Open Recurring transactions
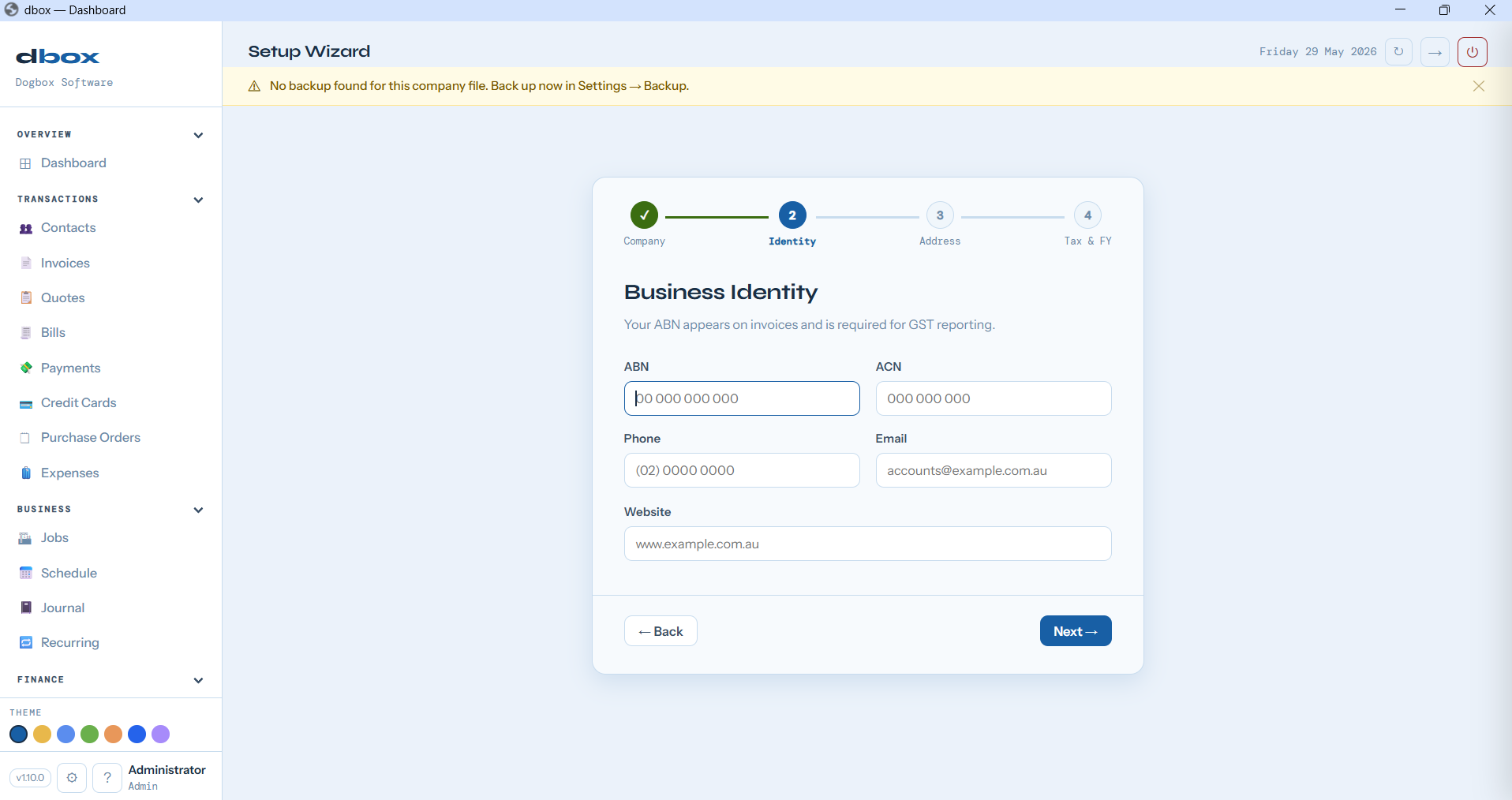 (70, 643)
